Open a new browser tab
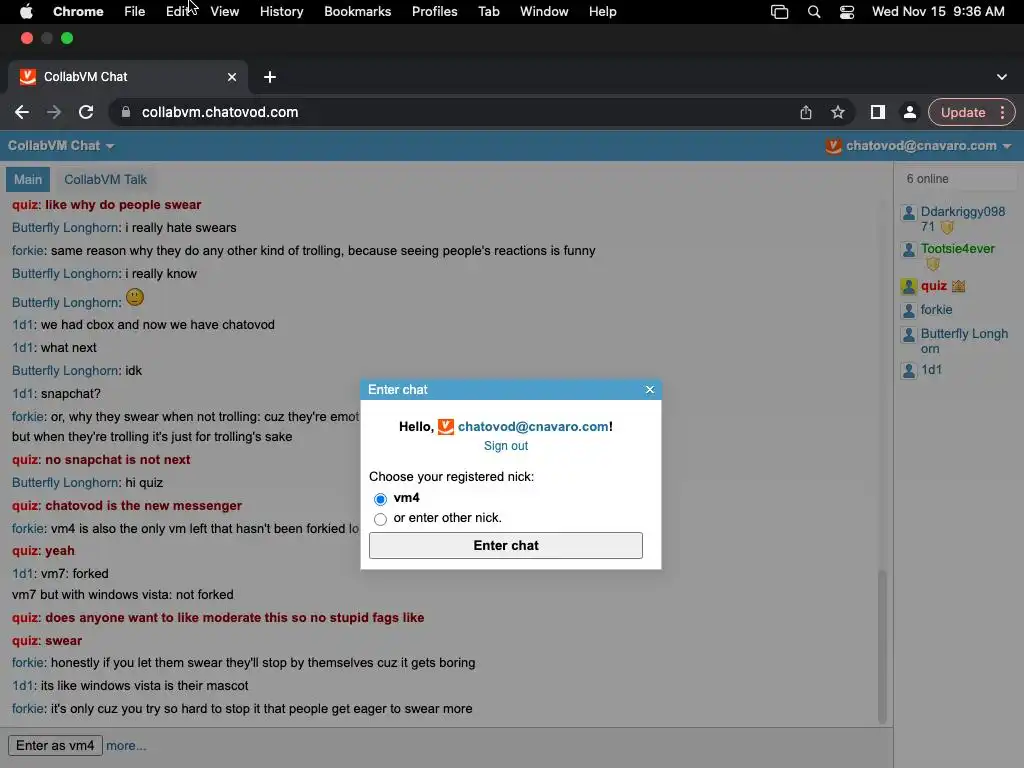Image resolution: width=1024 pixels, height=768 pixels. pos(270,77)
